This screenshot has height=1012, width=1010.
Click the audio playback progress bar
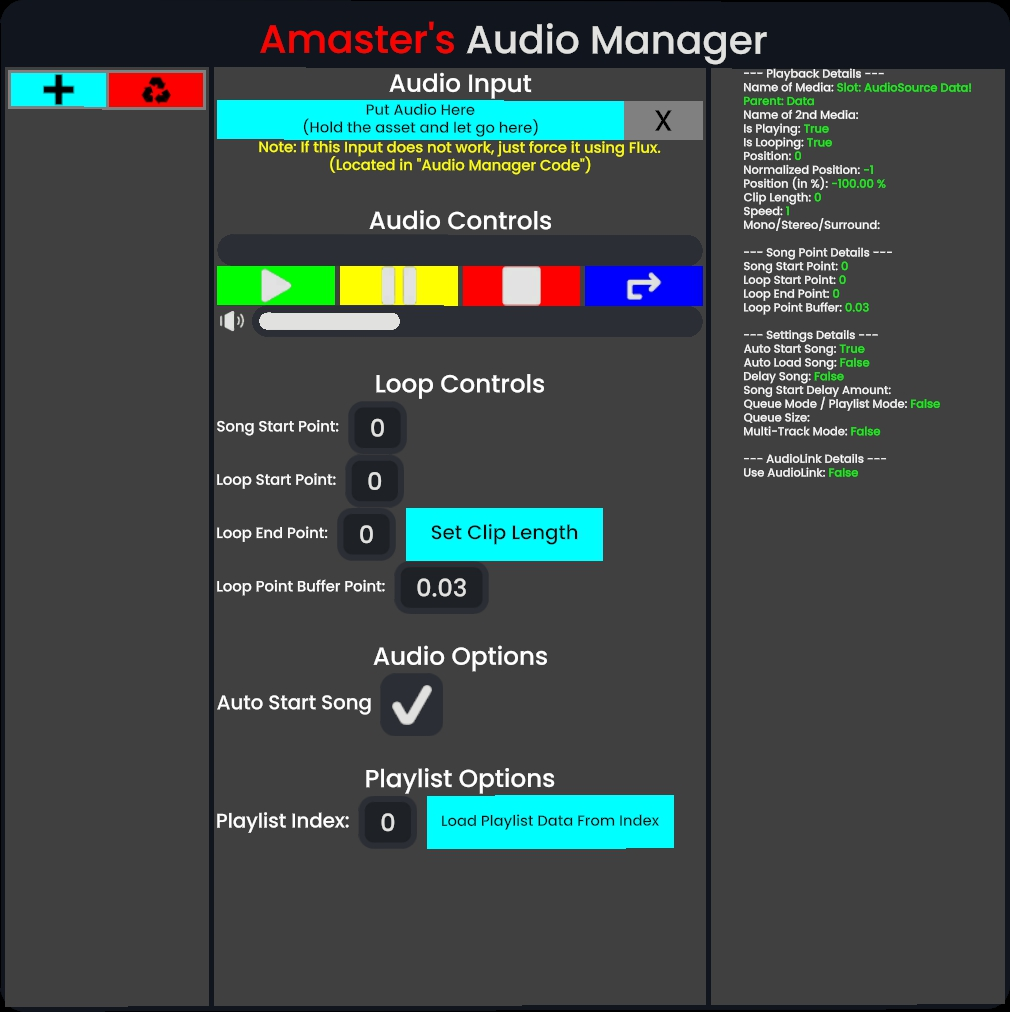click(459, 249)
